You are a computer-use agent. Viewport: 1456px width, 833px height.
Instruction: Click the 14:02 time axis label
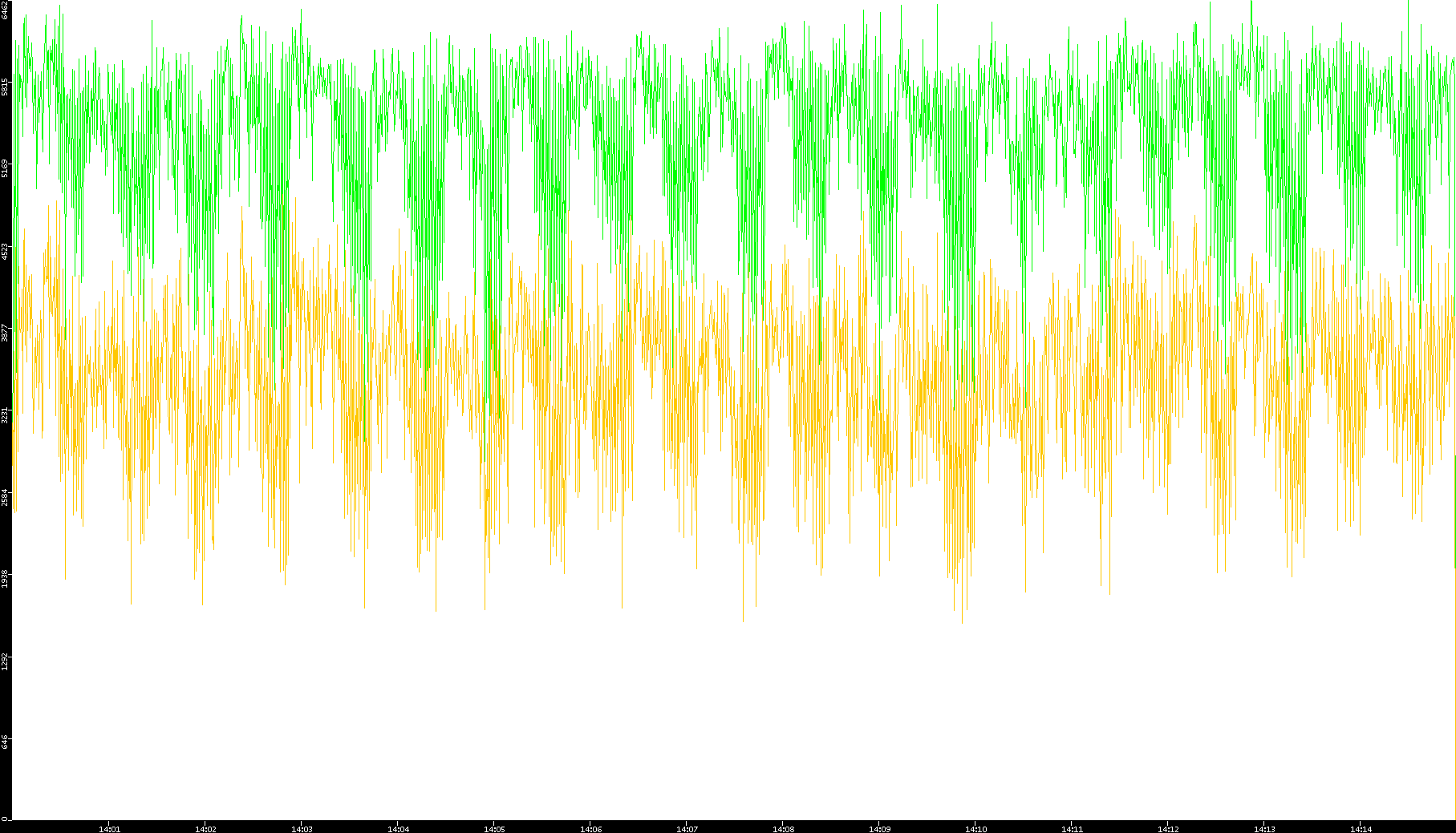205,829
